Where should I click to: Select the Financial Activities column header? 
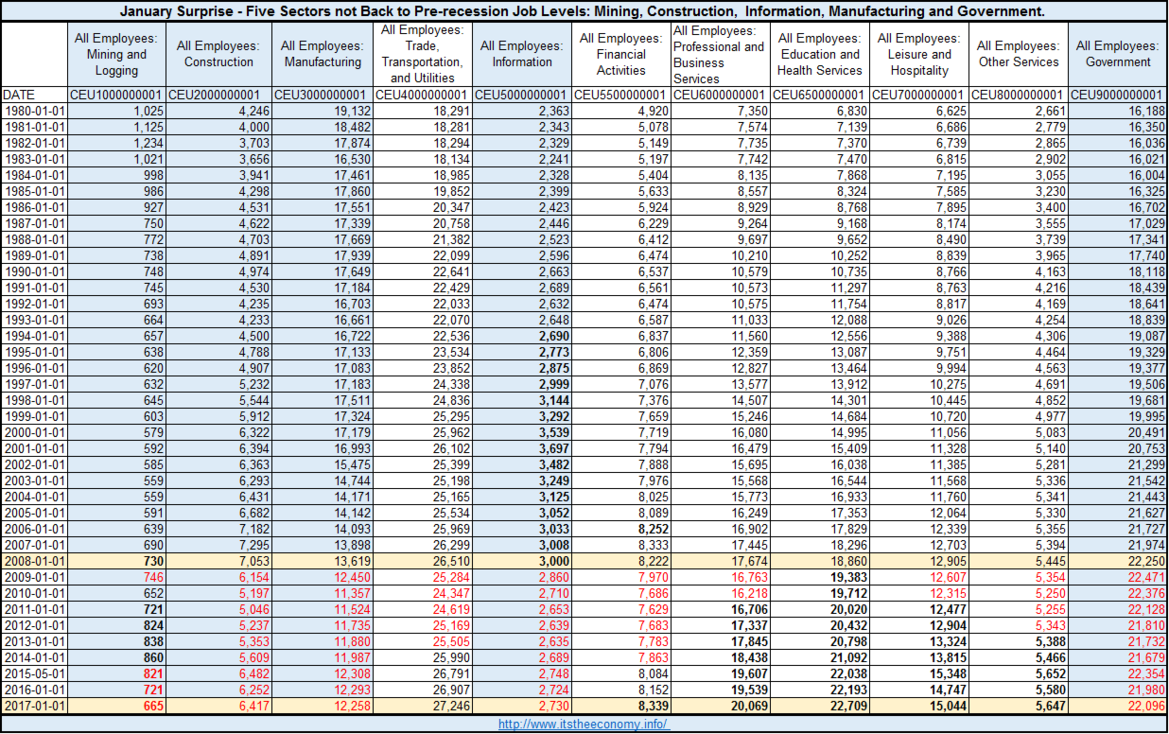(x=621, y=54)
